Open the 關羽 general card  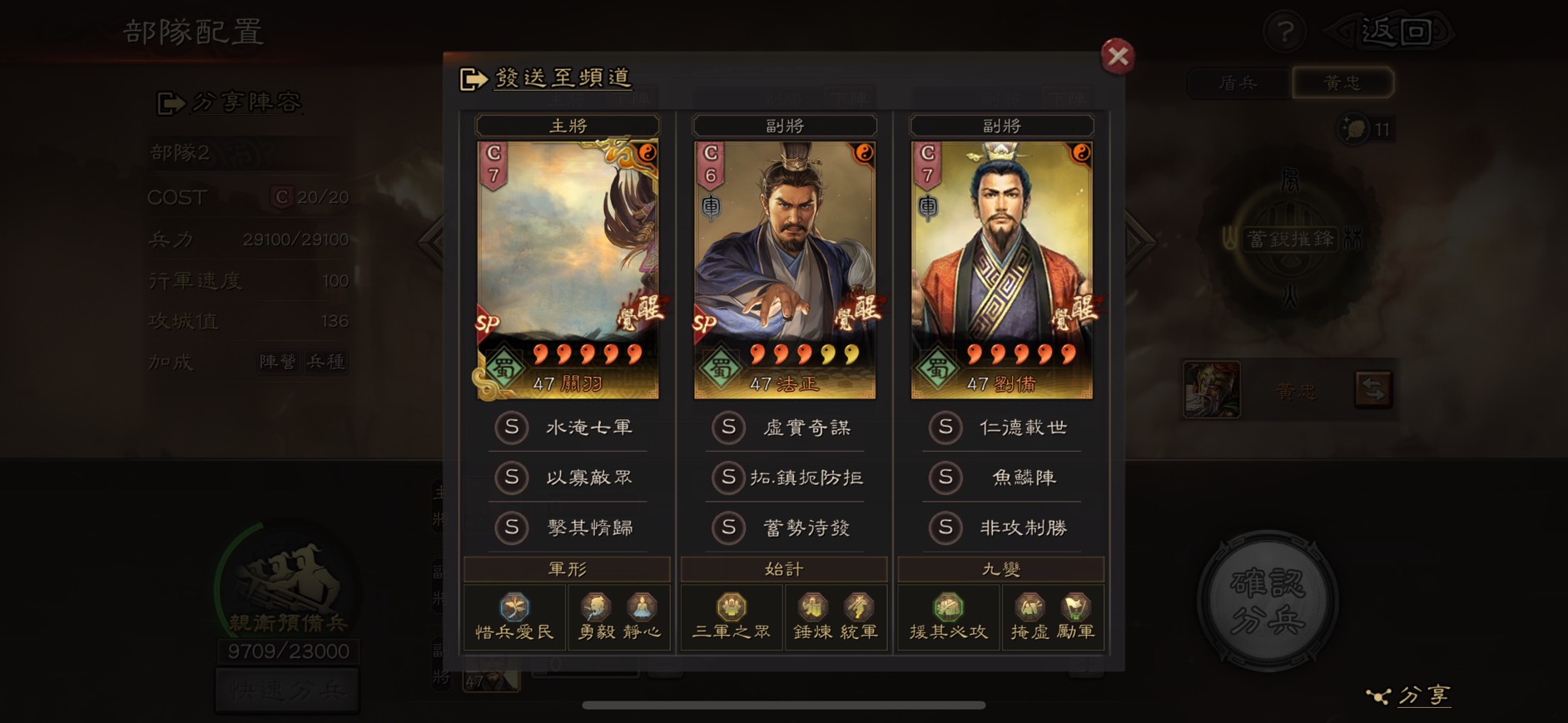(568, 270)
